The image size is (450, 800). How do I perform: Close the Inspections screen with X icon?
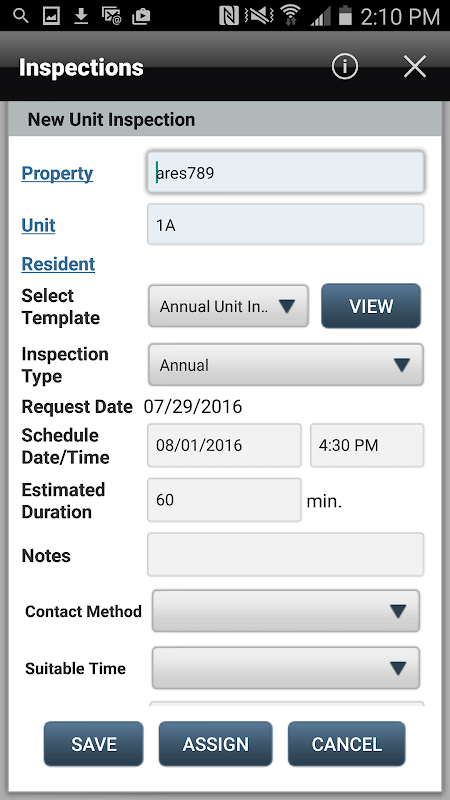point(415,67)
